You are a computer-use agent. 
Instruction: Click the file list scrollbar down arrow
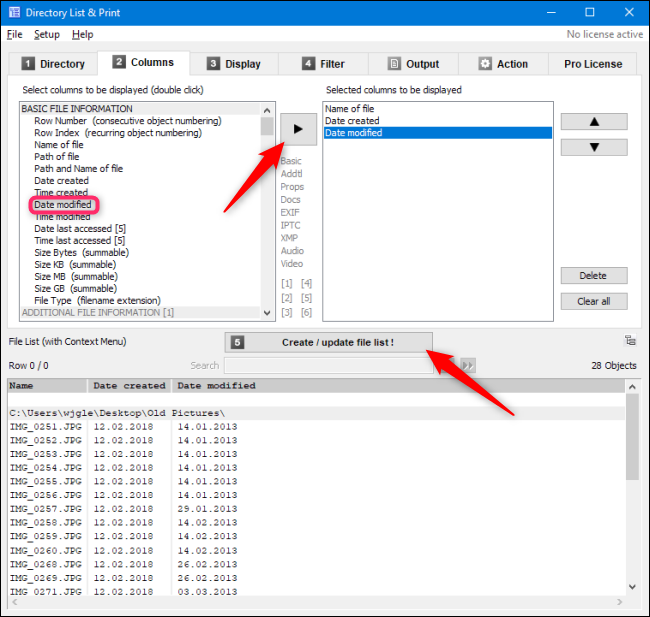pos(632,587)
